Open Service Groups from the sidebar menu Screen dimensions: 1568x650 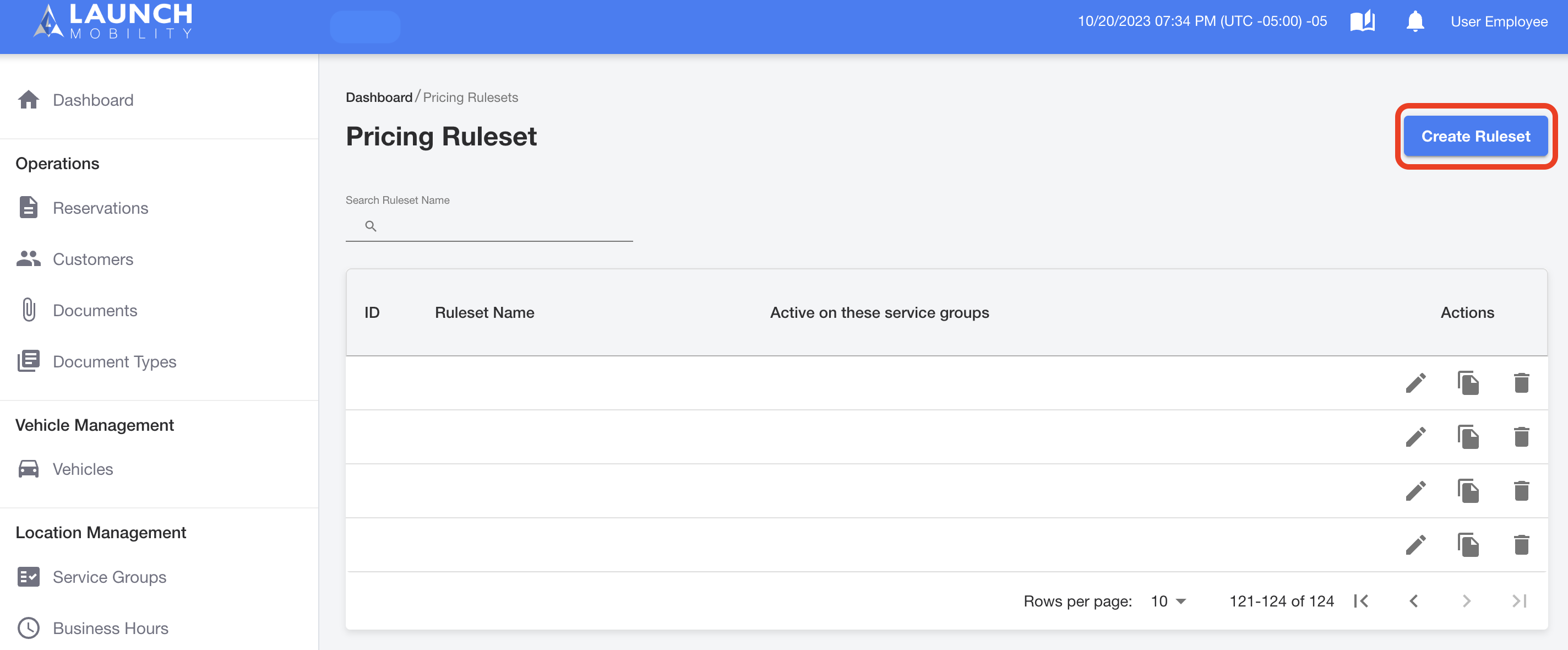click(x=110, y=576)
